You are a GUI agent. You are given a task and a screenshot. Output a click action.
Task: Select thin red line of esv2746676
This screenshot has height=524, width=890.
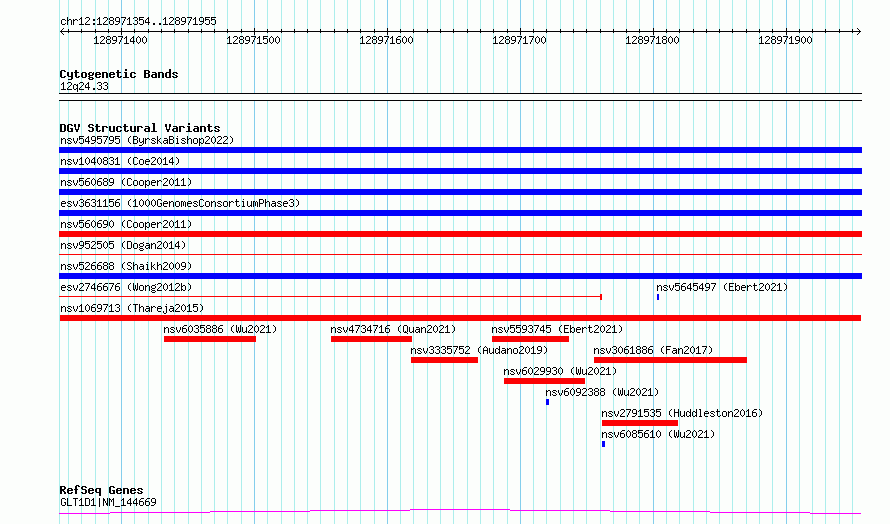click(330, 296)
